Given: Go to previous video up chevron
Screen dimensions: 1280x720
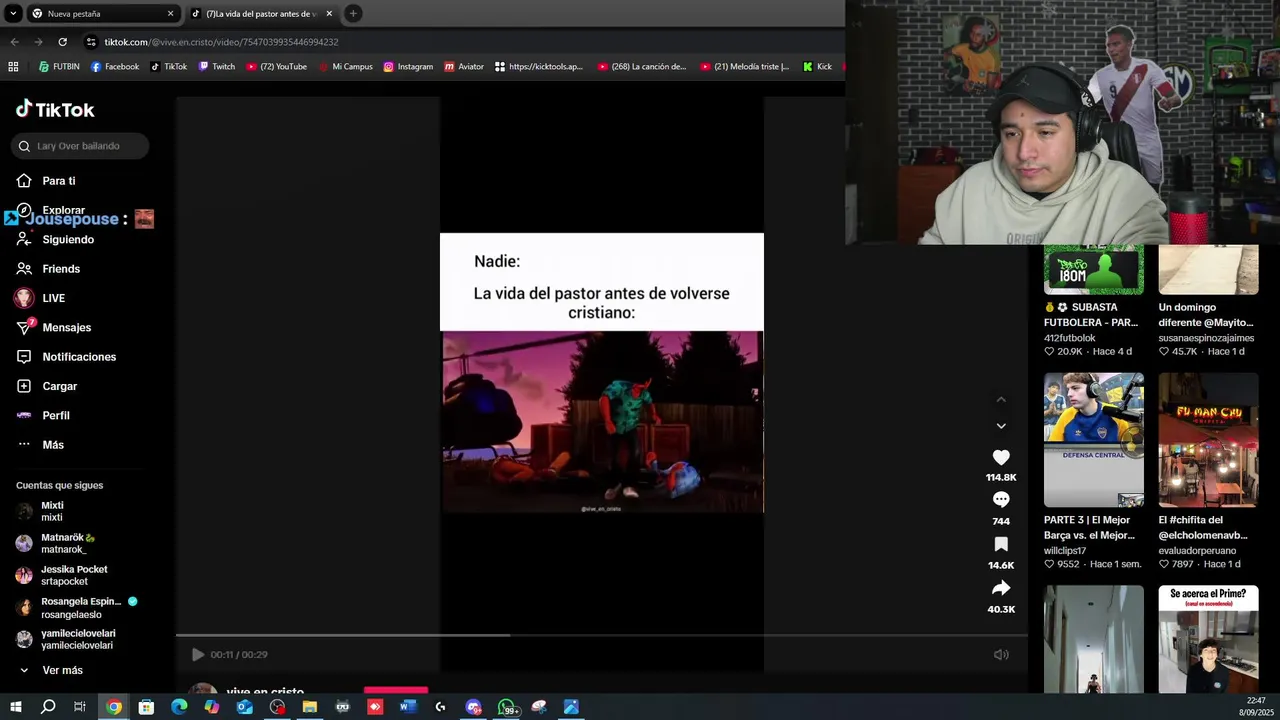Looking at the screenshot, I should [1001, 400].
